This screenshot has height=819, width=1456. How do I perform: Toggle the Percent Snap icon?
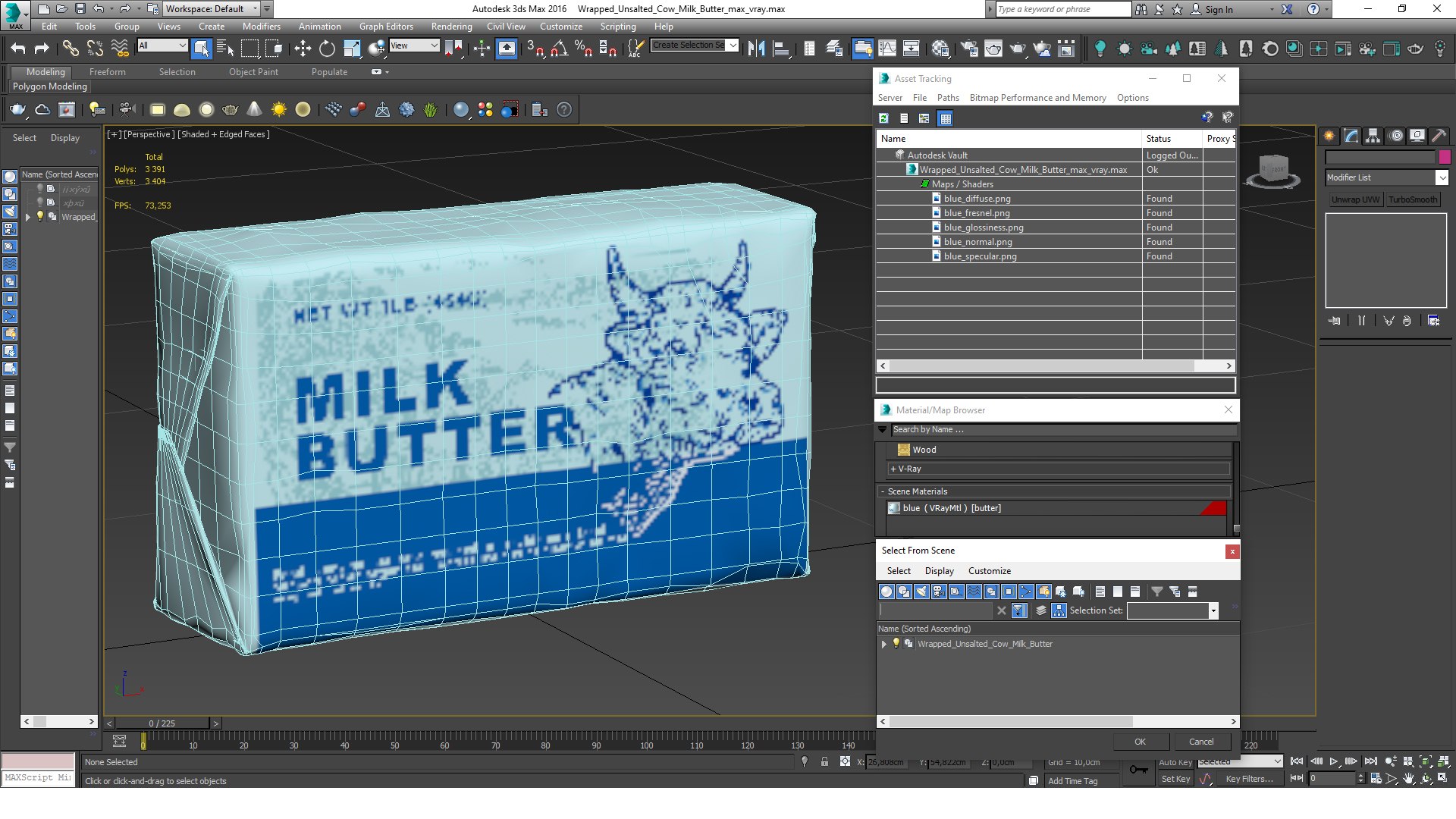(x=583, y=49)
